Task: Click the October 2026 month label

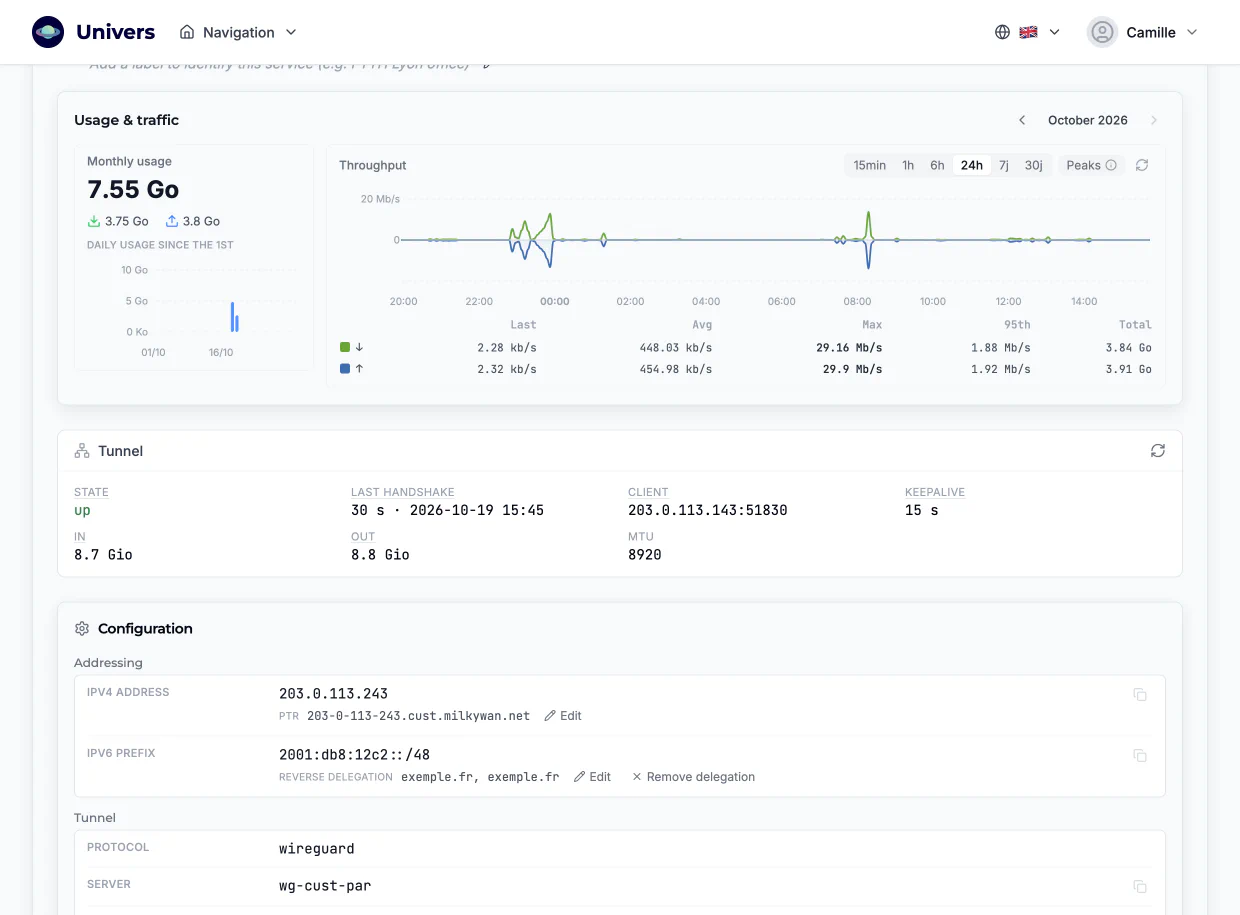Action: coord(1088,120)
